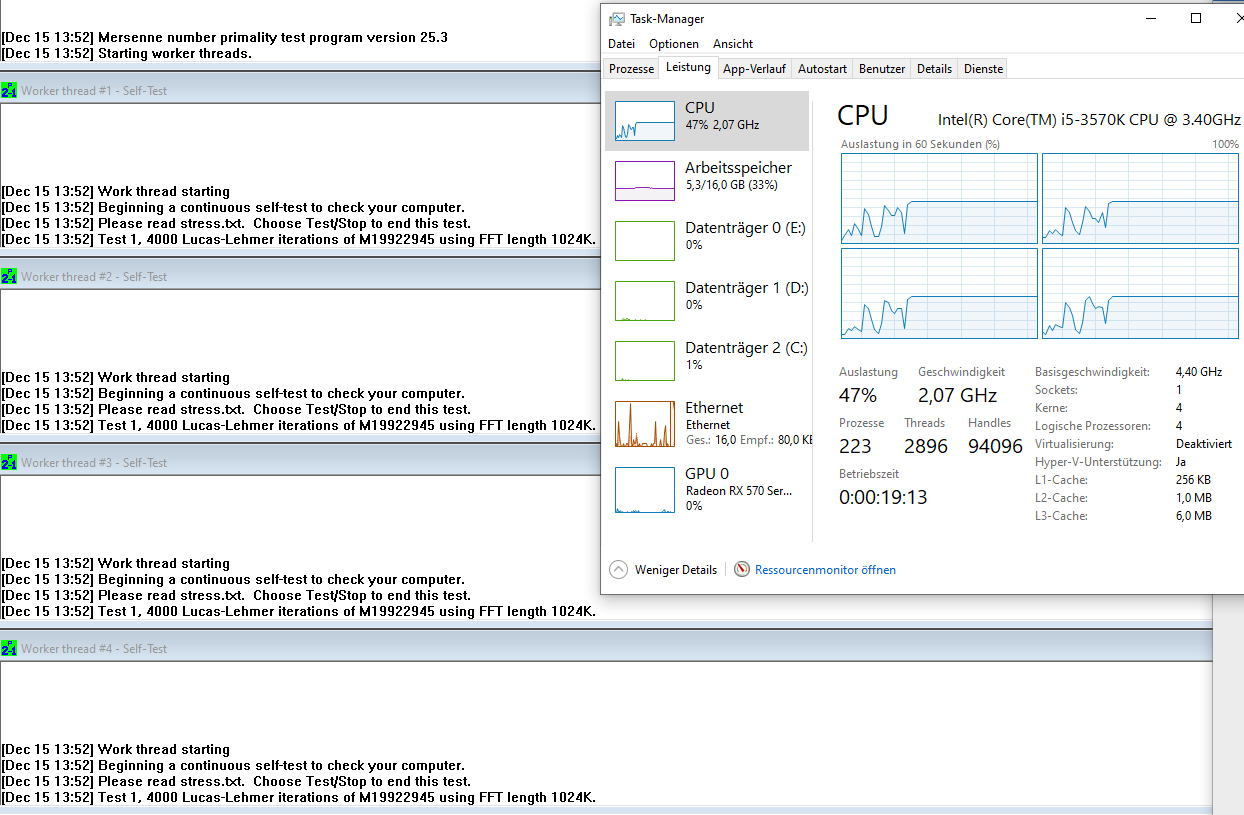Image resolution: width=1244 pixels, height=815 pixels.
Task: Click the Threads count 2896
Action: [926, 446]
